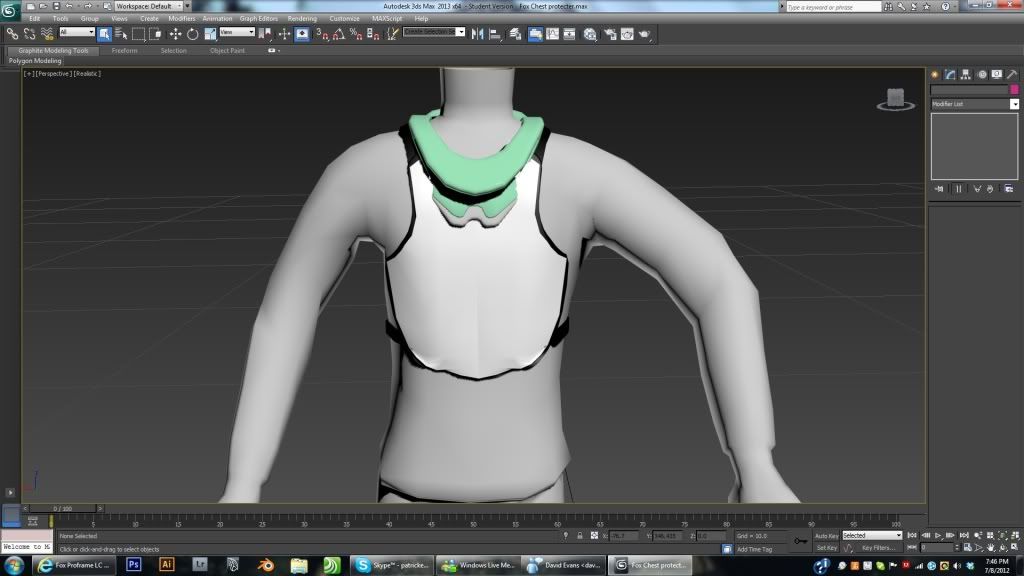Toggle the Selection Lock padlock
Screen dimensions: 1024x576
[x=579, y=536]
